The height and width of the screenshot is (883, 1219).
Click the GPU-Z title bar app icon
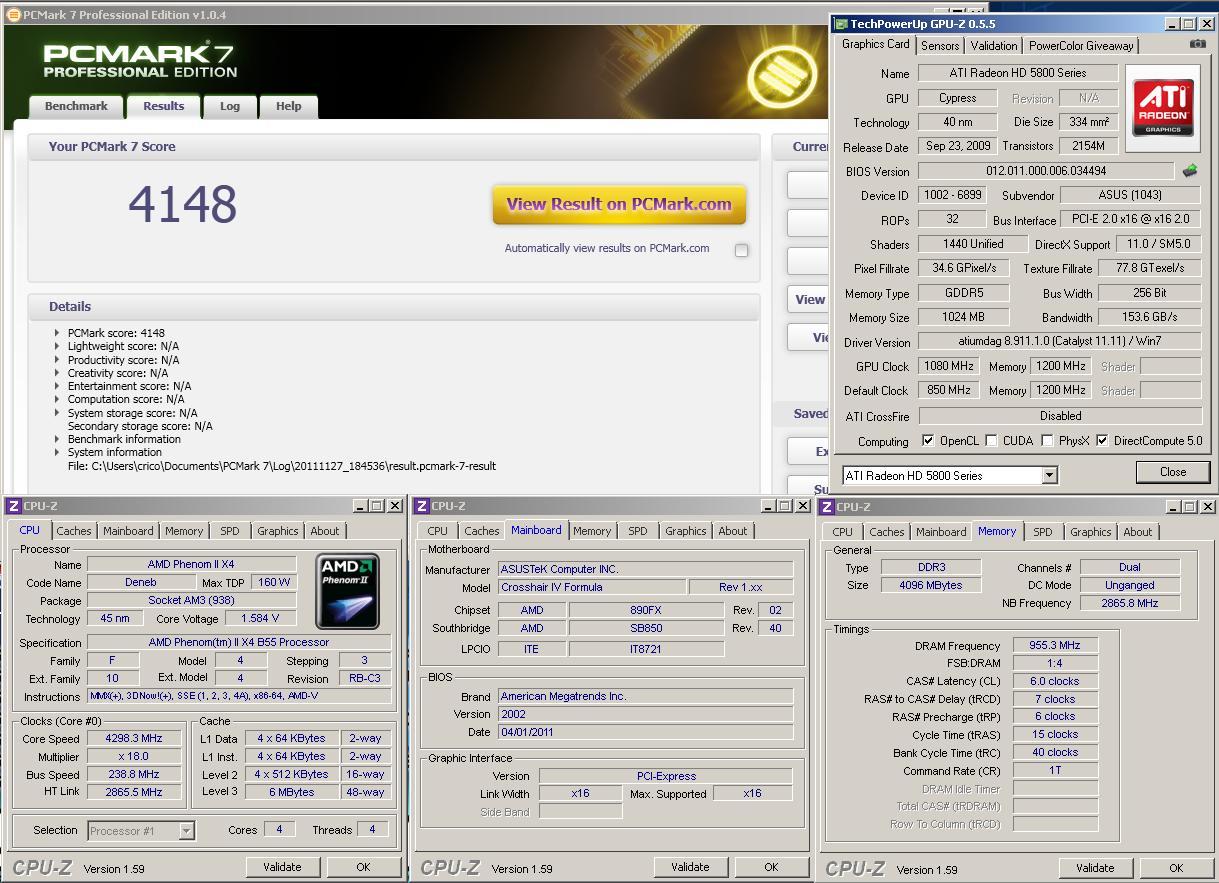[x=841, y=23]
